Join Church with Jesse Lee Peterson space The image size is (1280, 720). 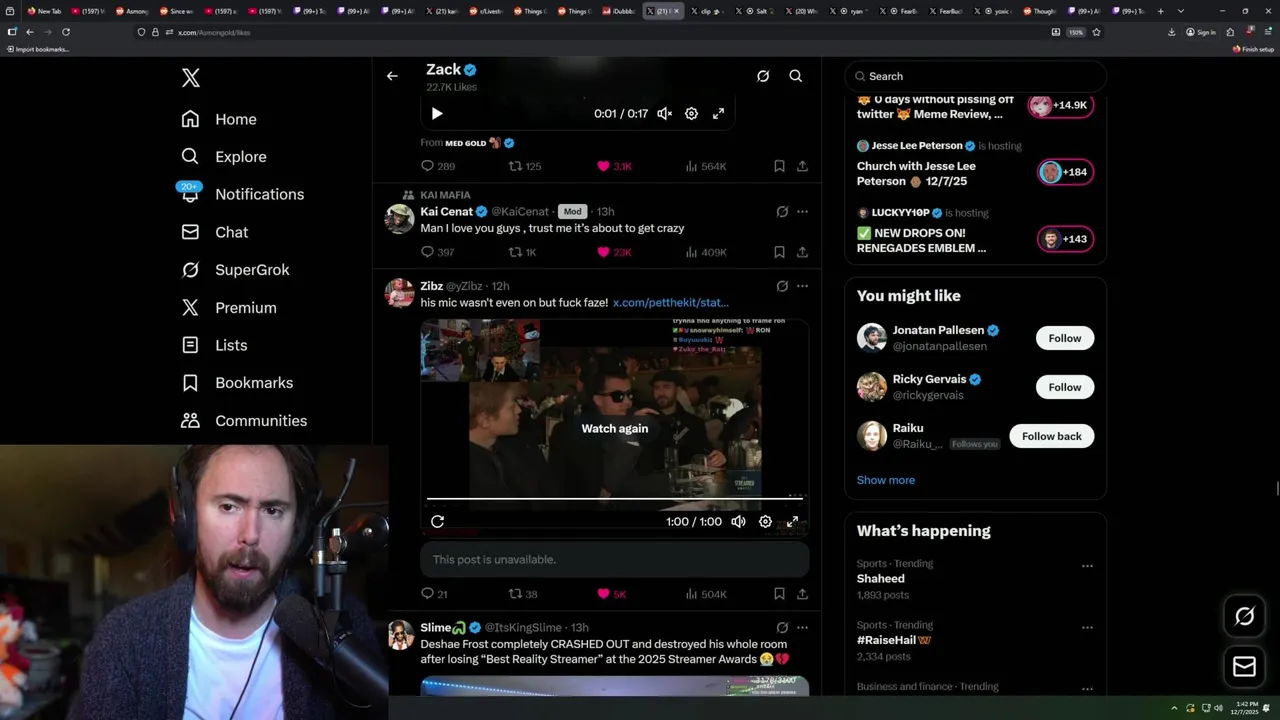1066,172
